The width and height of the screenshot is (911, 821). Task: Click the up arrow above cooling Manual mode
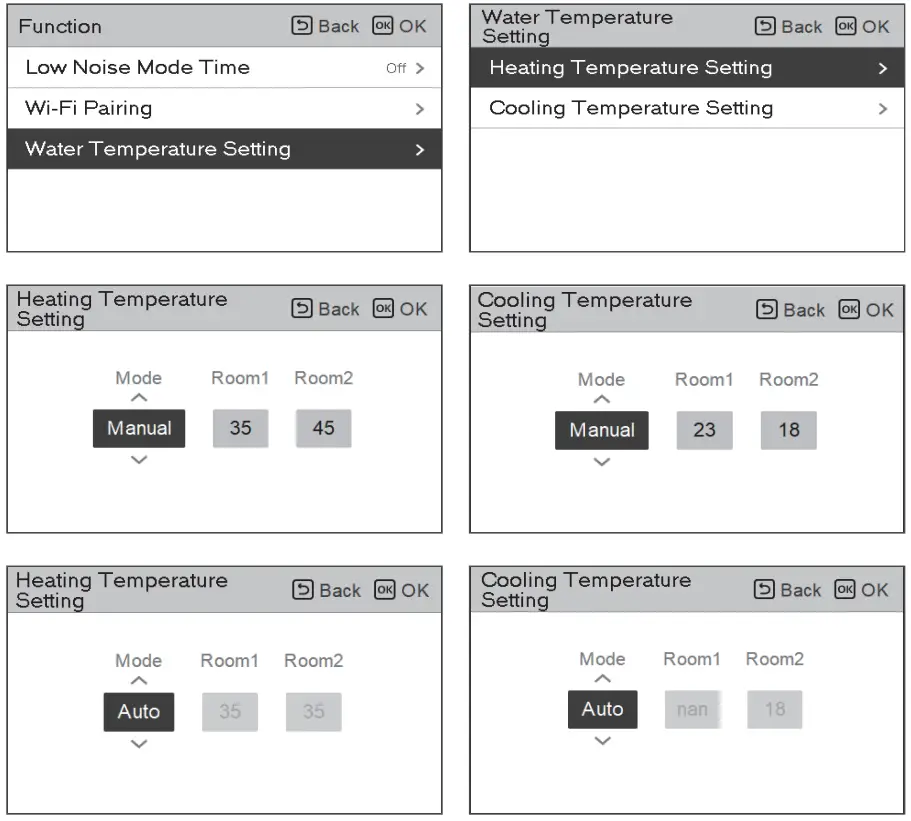point(601,400)
